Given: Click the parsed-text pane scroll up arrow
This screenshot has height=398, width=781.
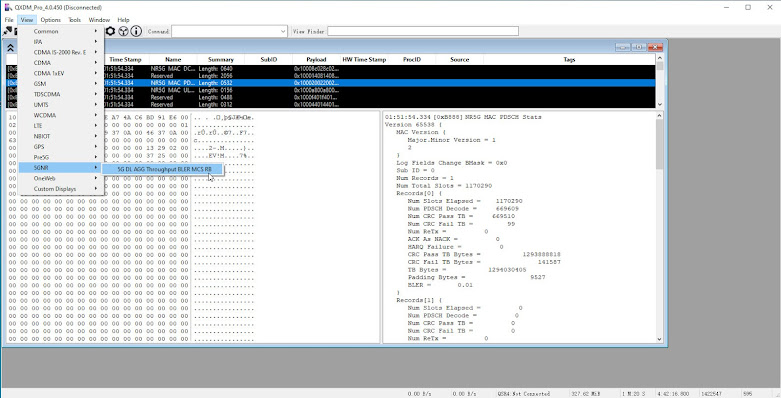Looking at the screenshot, I should click(659, 116).
